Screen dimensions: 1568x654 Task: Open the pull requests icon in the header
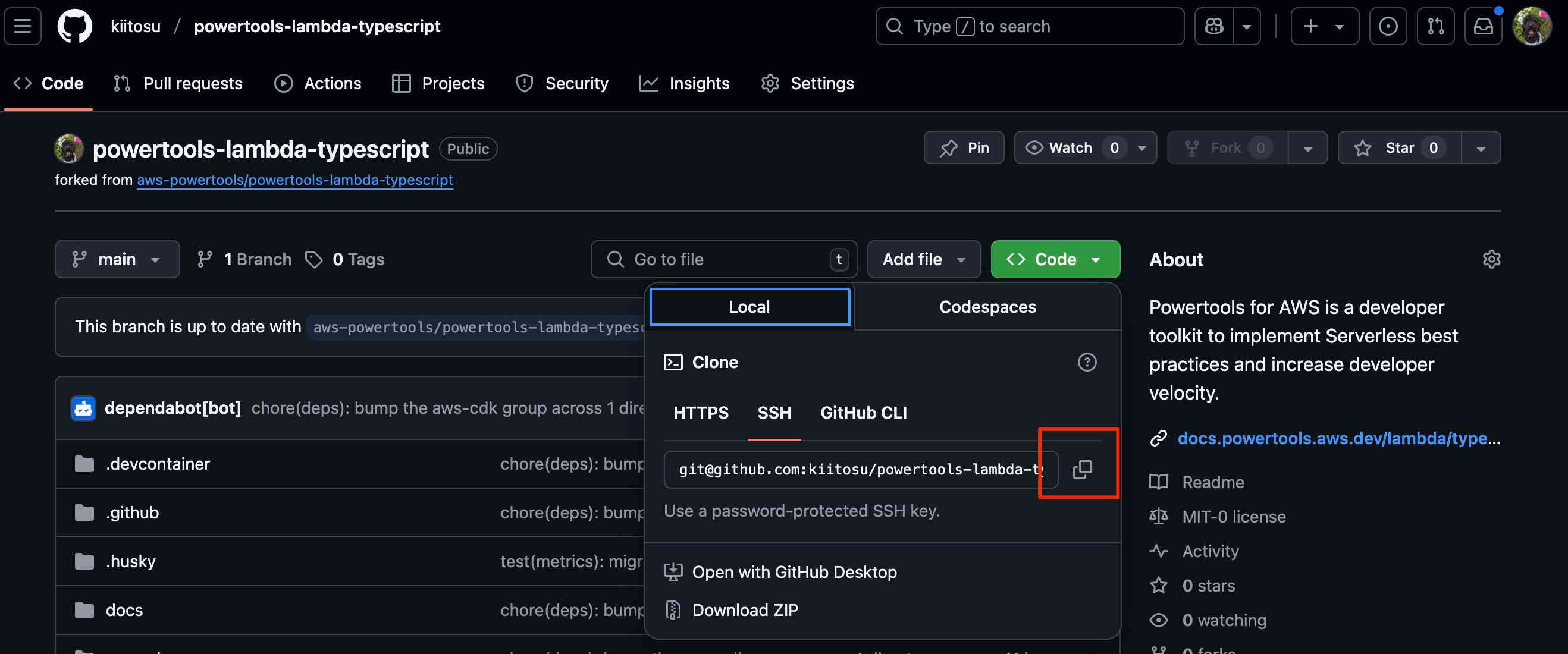[x=1435, y=26]
